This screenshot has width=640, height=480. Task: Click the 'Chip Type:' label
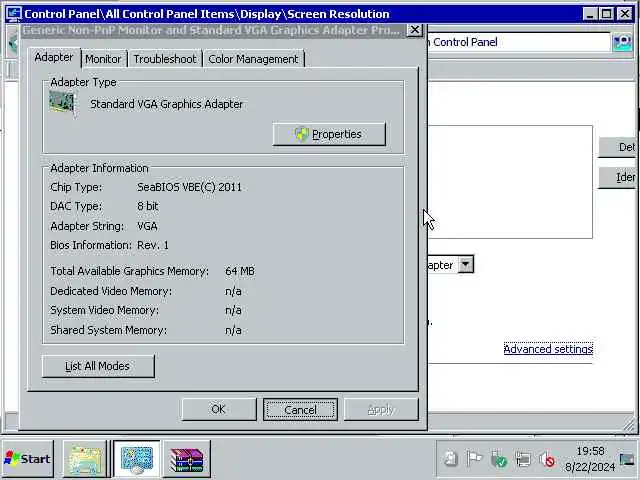tap(76, 187)
